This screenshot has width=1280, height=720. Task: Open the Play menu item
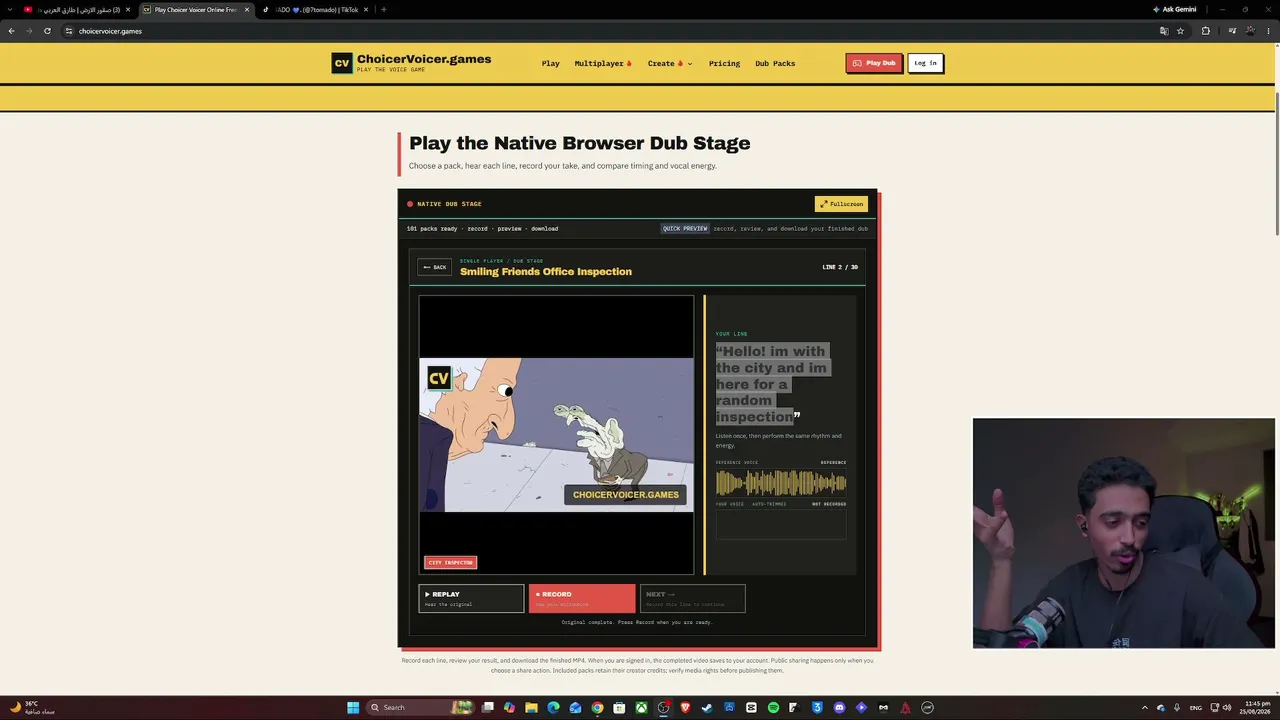pyautogui.click(x=550, y=63)
